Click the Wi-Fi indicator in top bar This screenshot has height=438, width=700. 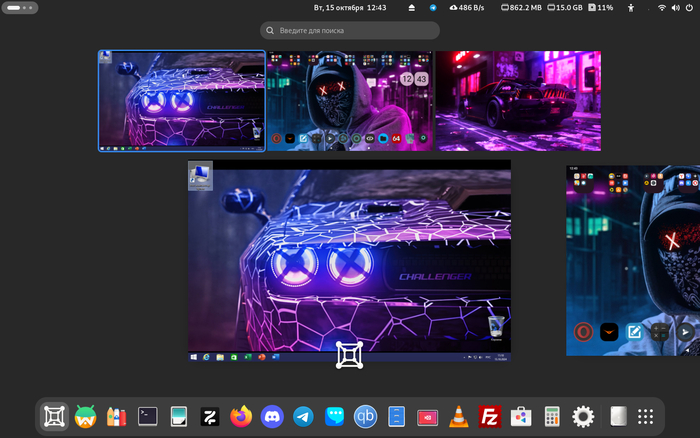(662, 8)
